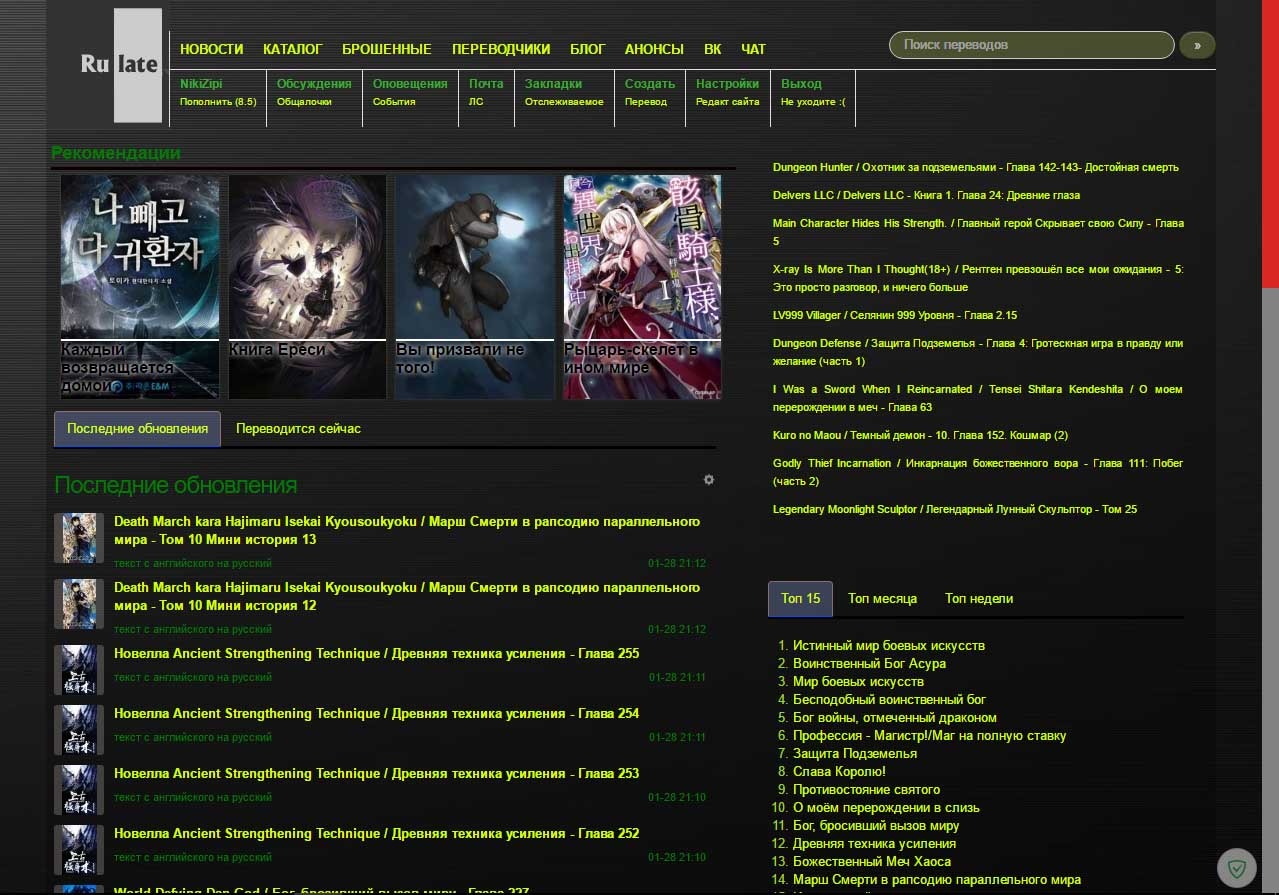Image resolution: width=1279 pixels, height=895 pixels.
Task: Open the updates settings gear icon
Action: pos(709,480)
